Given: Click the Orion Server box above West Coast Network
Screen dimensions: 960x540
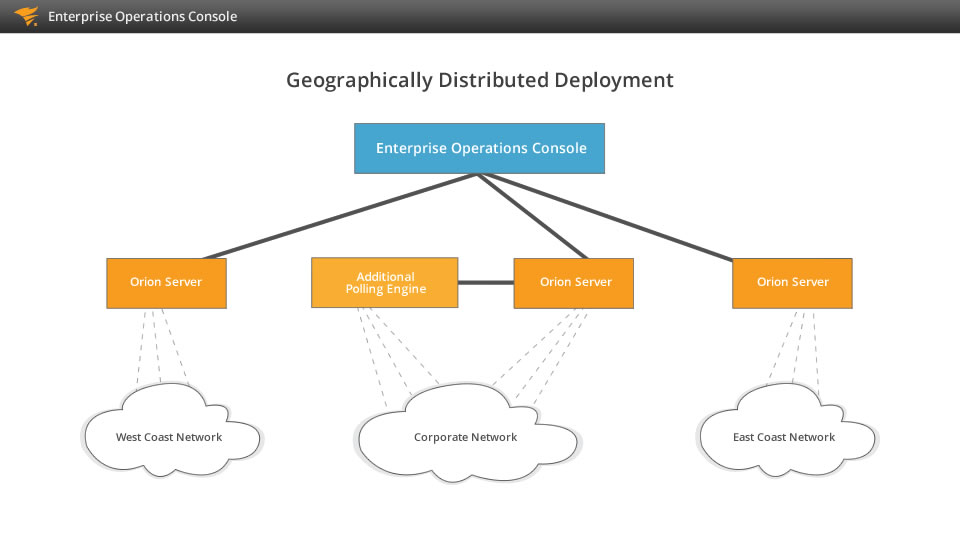Looking at the screenshot, I should [167, 283].
